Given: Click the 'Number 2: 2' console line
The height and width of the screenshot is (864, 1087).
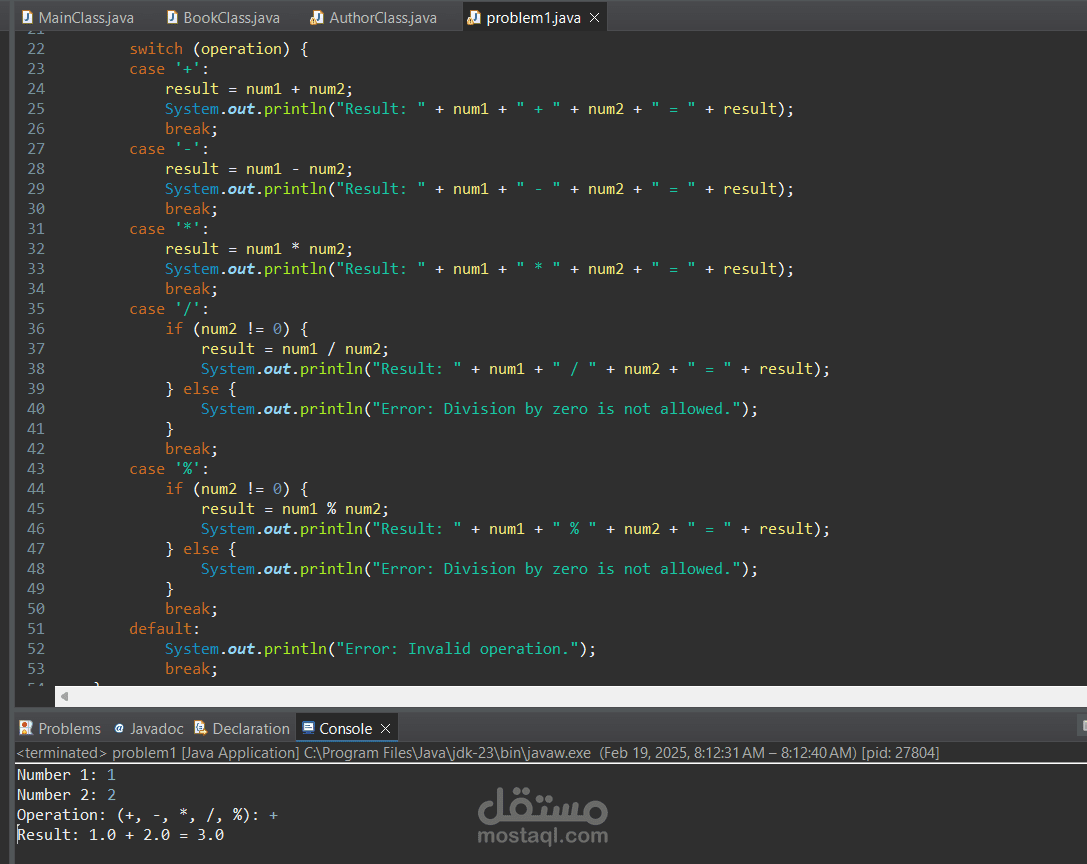Looking at the screenshot, I should point(66,795).
